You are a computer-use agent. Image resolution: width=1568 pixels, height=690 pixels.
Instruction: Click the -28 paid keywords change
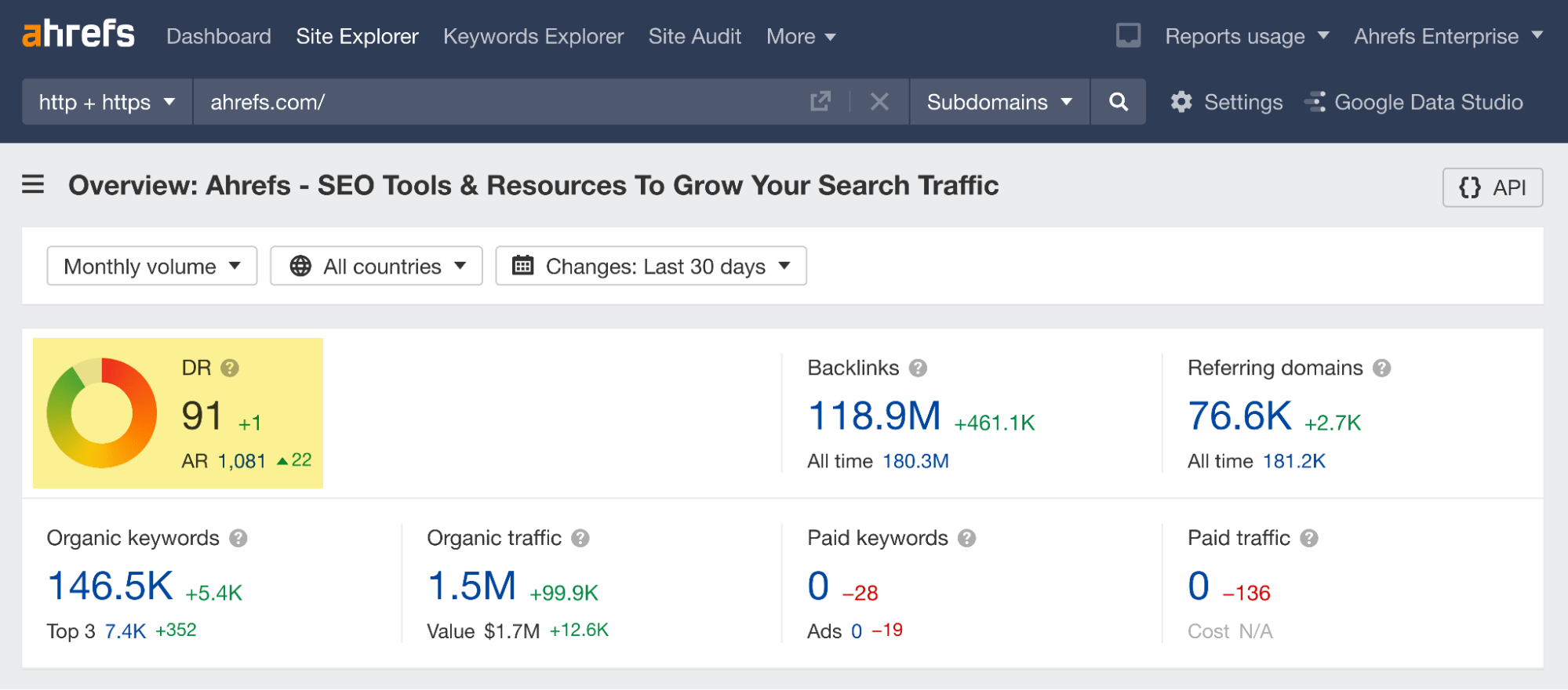(x=860, y=594)
